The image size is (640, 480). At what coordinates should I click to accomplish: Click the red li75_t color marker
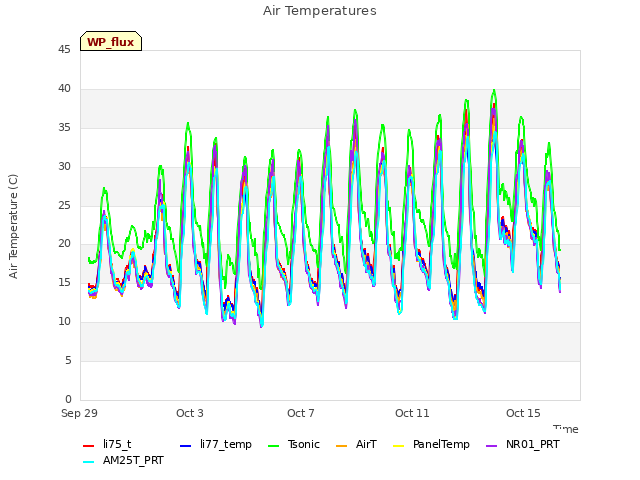tap(89, 446)
